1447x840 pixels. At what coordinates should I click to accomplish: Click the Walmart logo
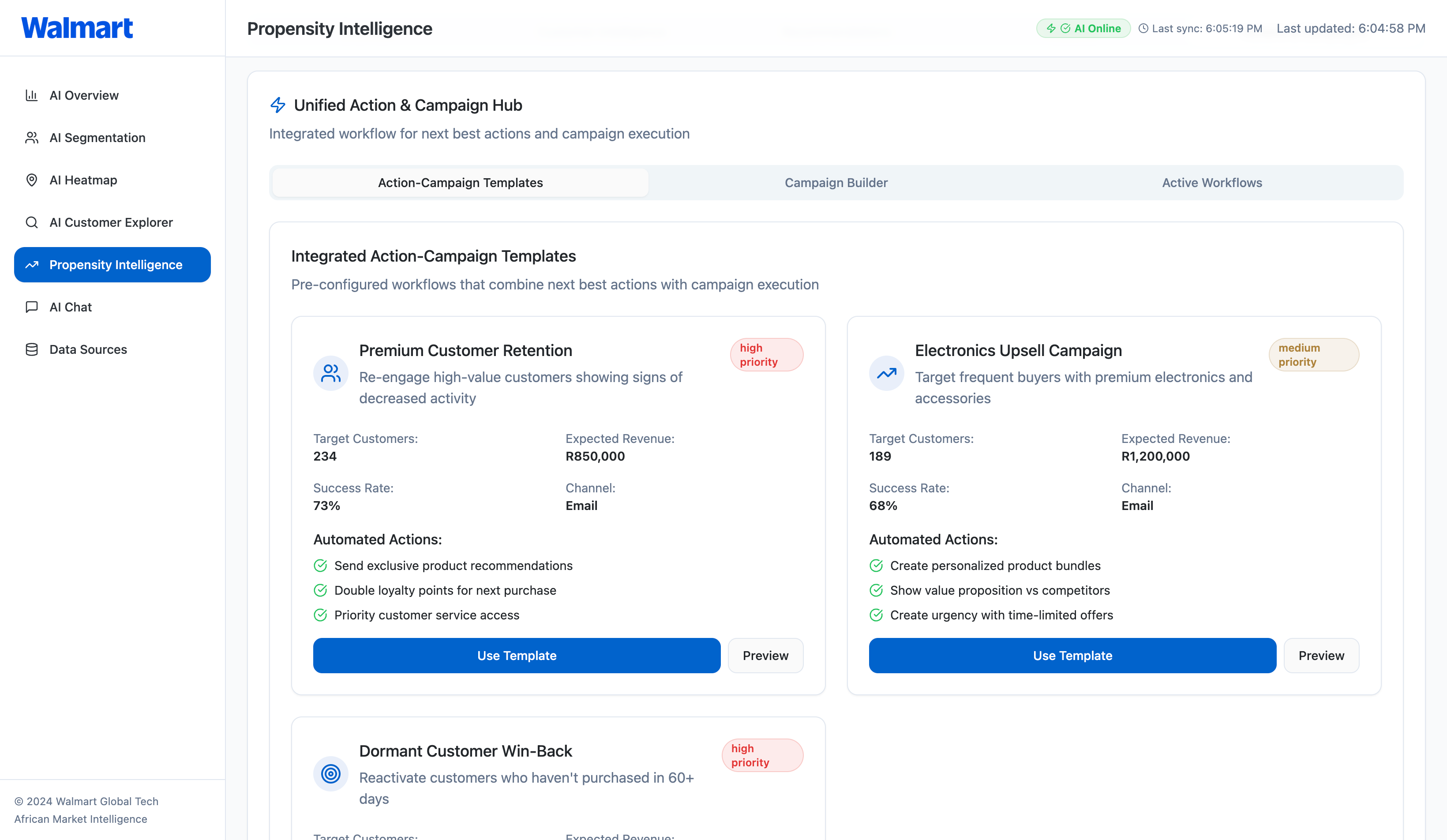pyautogui.click(x=77, y=27)
